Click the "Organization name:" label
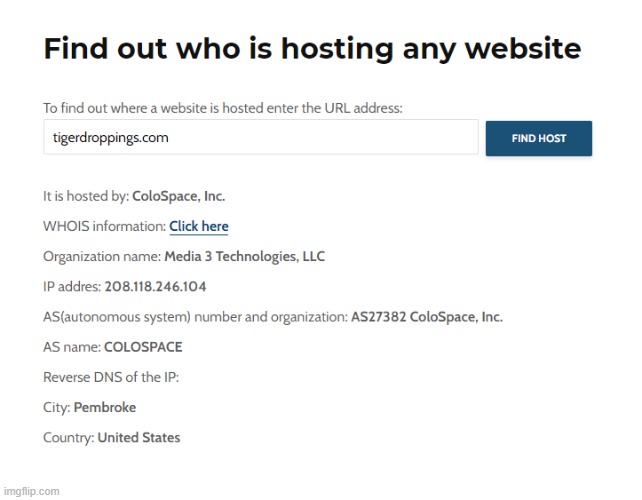Image resolution: width=642 pixels, height=500 pixels. click(101, 257)
